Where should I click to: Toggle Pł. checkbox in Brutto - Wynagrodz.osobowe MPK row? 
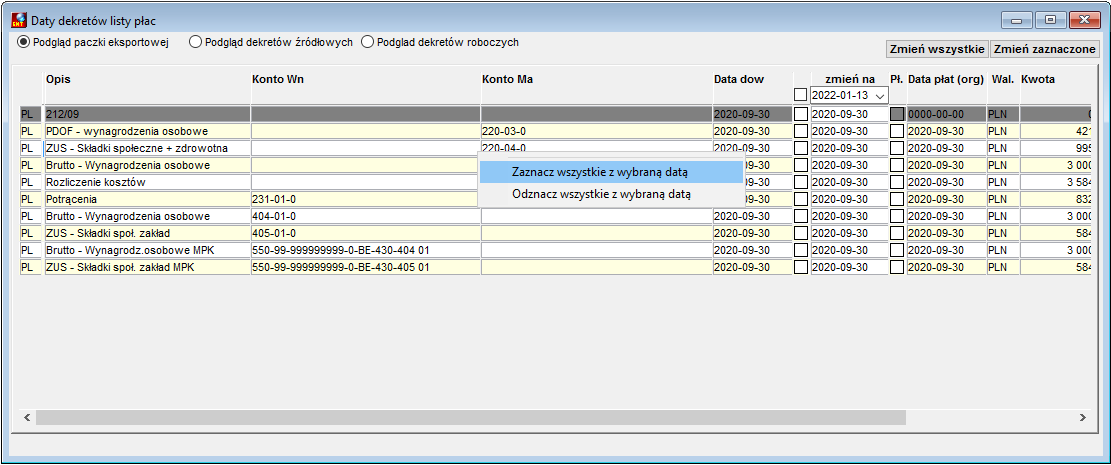point(897,250)
